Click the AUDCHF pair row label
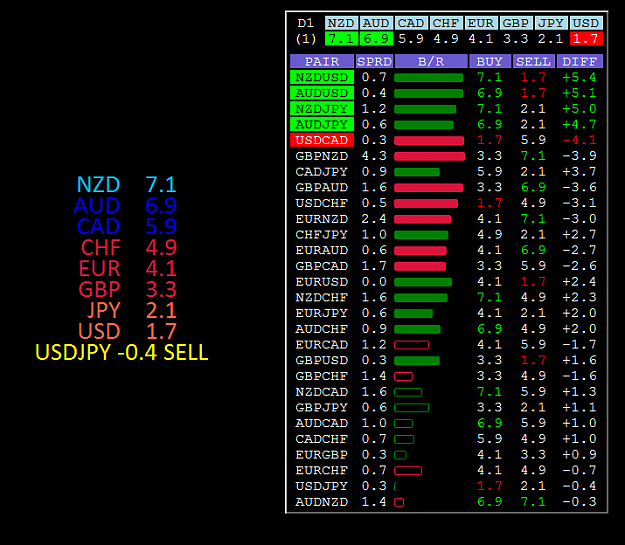This screenshot has width=625, height=545. 322,329
